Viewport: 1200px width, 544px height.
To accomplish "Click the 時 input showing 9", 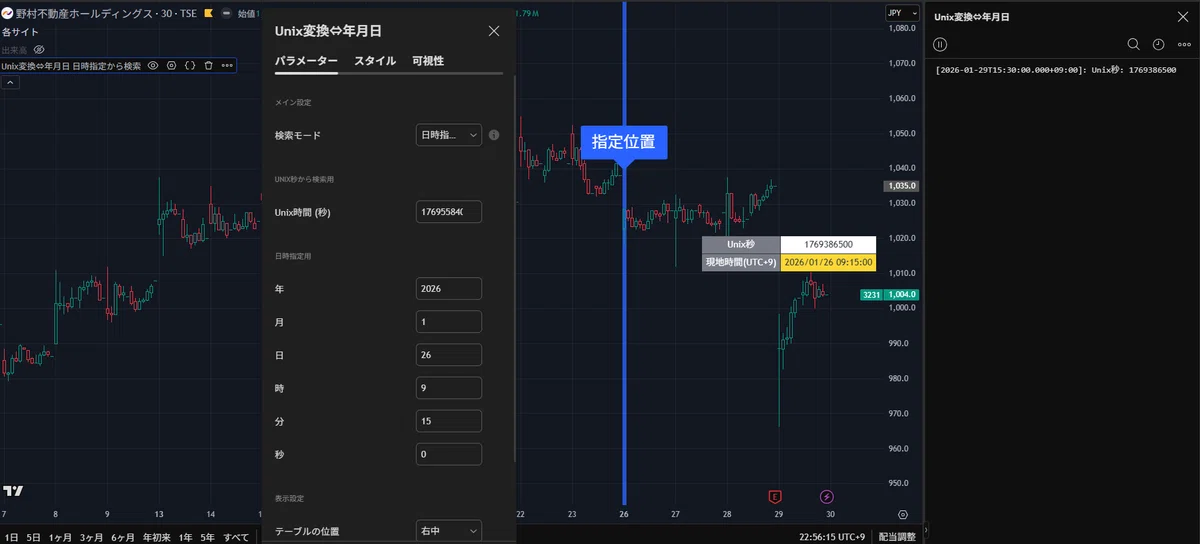I will pos(449,388).
